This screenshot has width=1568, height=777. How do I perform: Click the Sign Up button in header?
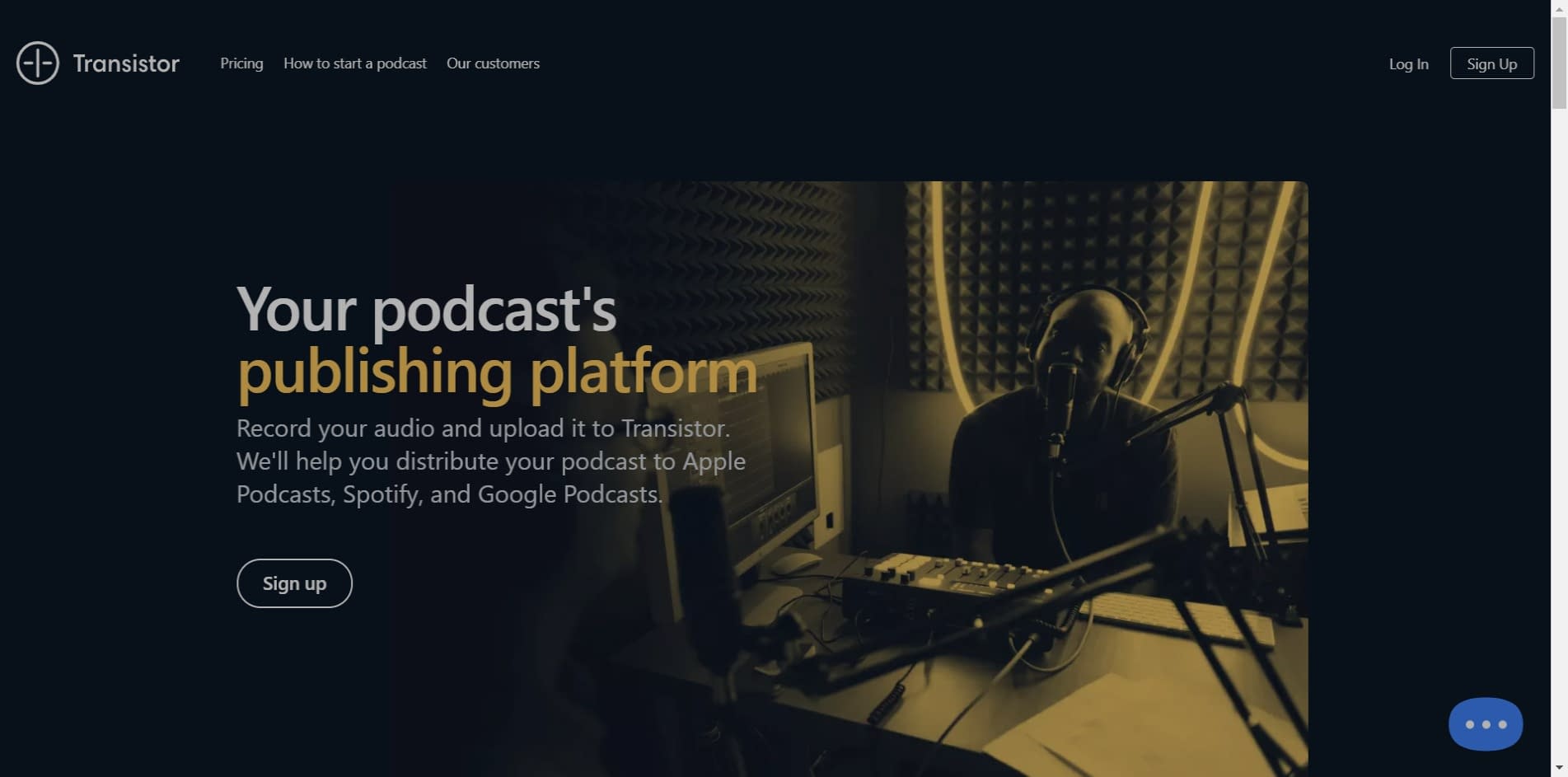click(1491, 63)
